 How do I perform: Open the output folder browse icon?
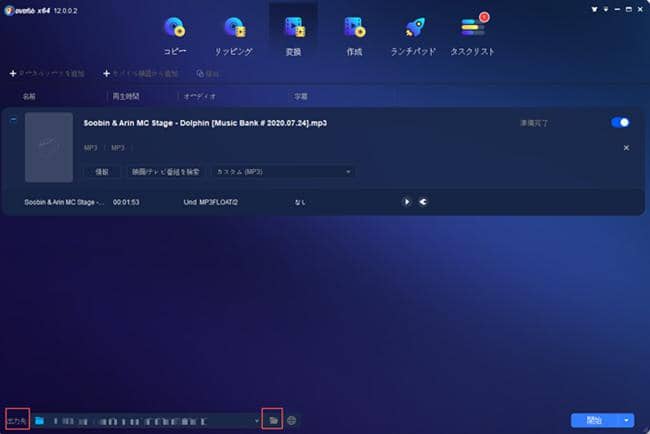tap(273, 420)
